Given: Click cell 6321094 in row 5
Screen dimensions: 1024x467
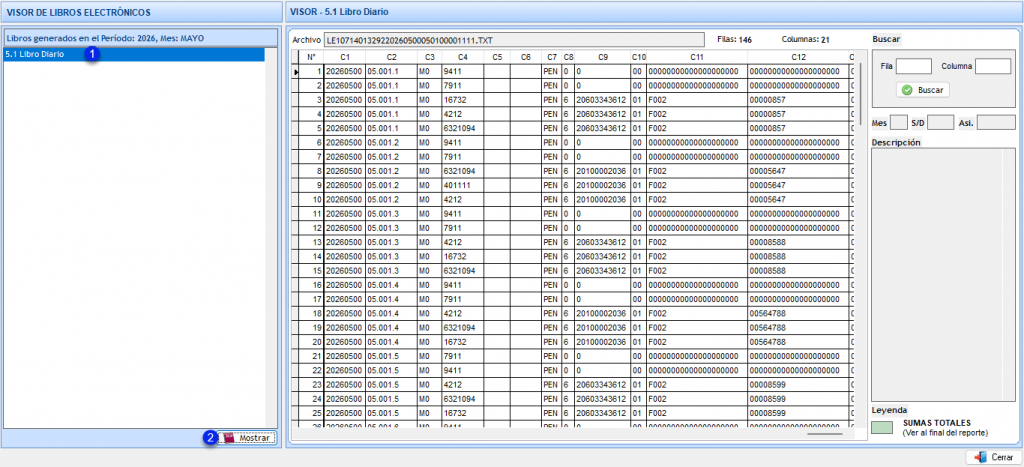Looking at the screenshot, I should pos(462,129).
